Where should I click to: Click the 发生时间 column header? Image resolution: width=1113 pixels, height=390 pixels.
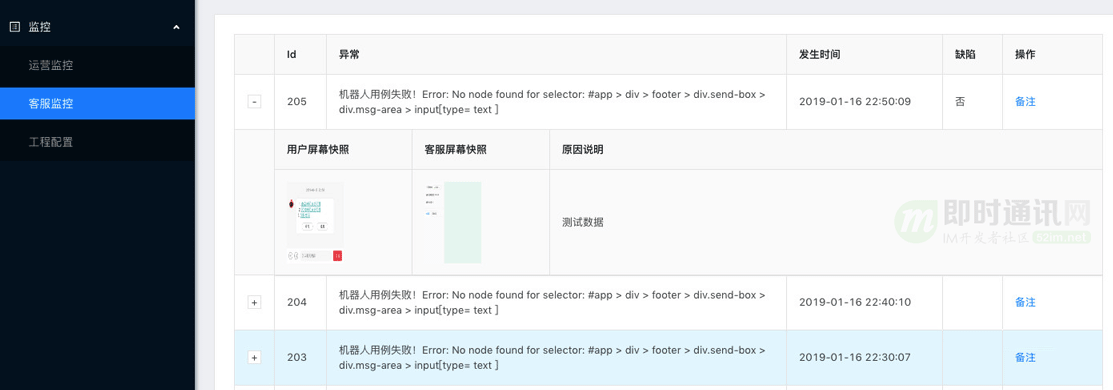[820, 54]
